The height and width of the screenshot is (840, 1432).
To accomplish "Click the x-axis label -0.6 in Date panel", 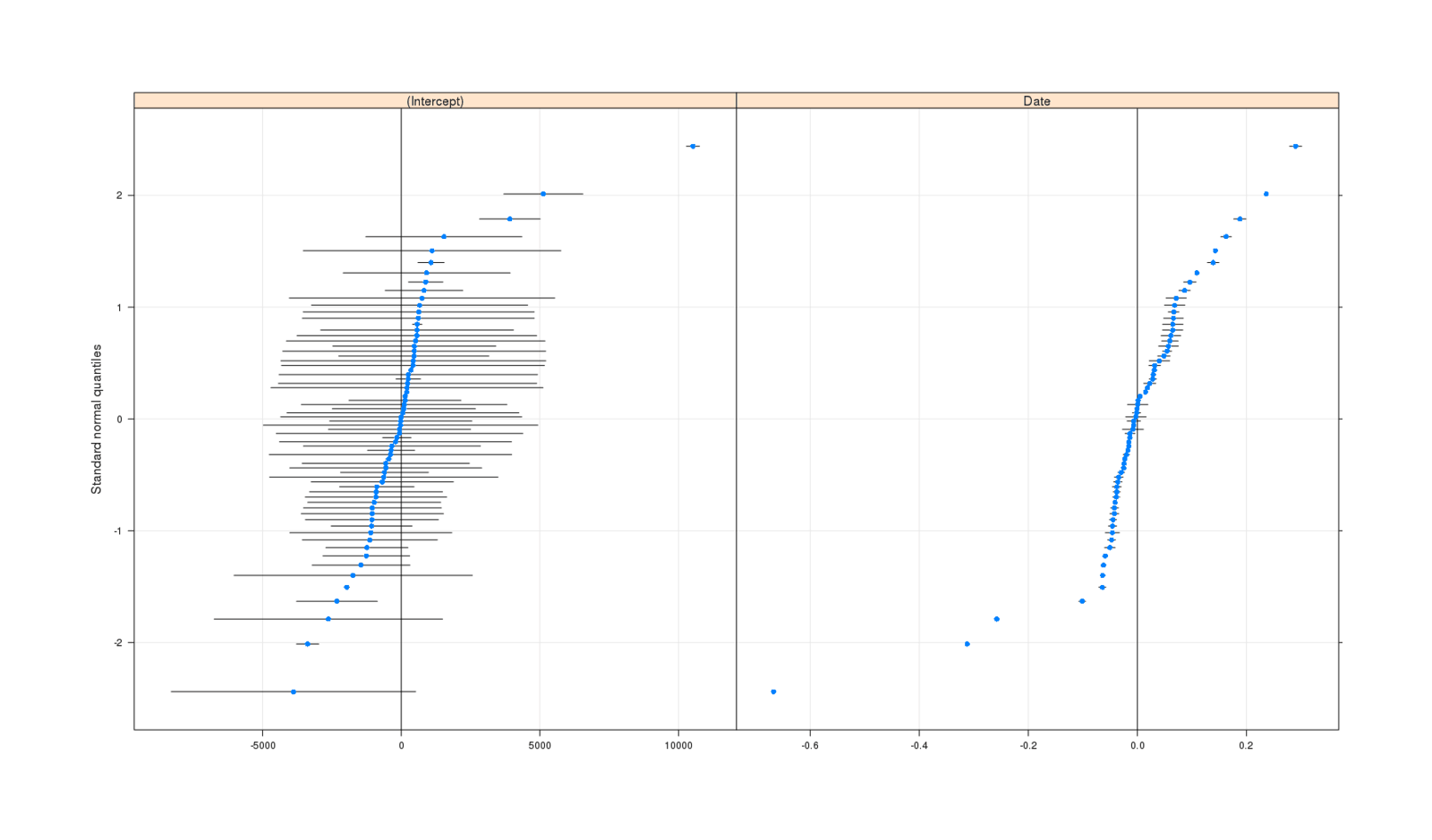I will coord(810,744).
